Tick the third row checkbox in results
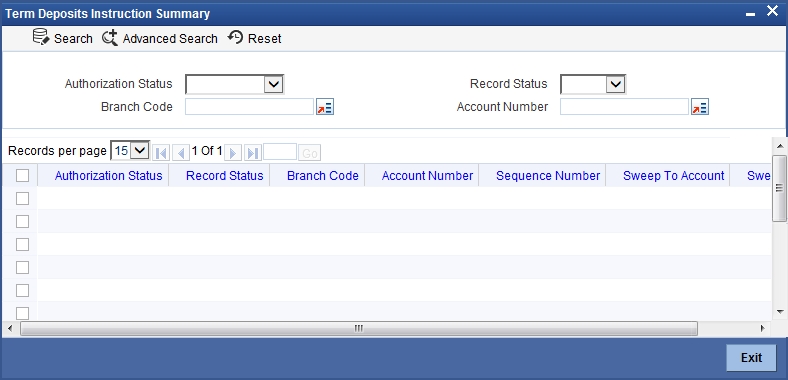Screen dimensions: 788x380 [x=23, y=244]
